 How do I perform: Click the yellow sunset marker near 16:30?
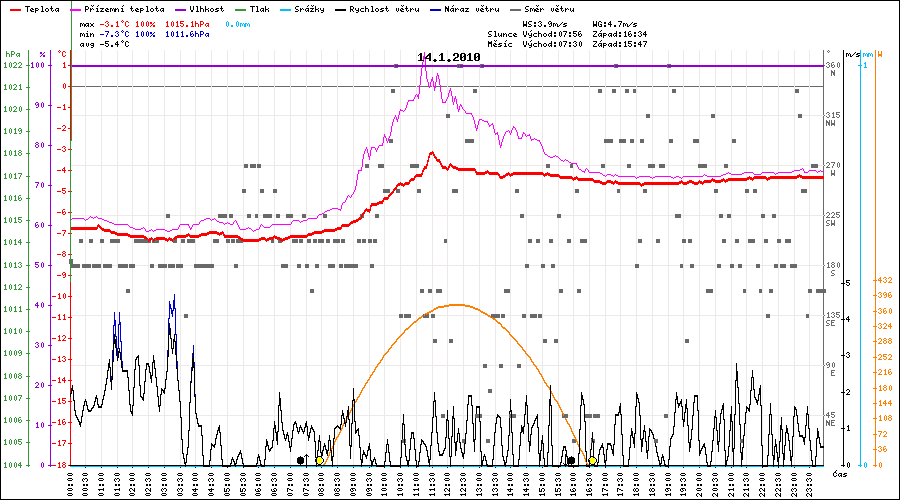pyautogui.click(x=592, y=461)
